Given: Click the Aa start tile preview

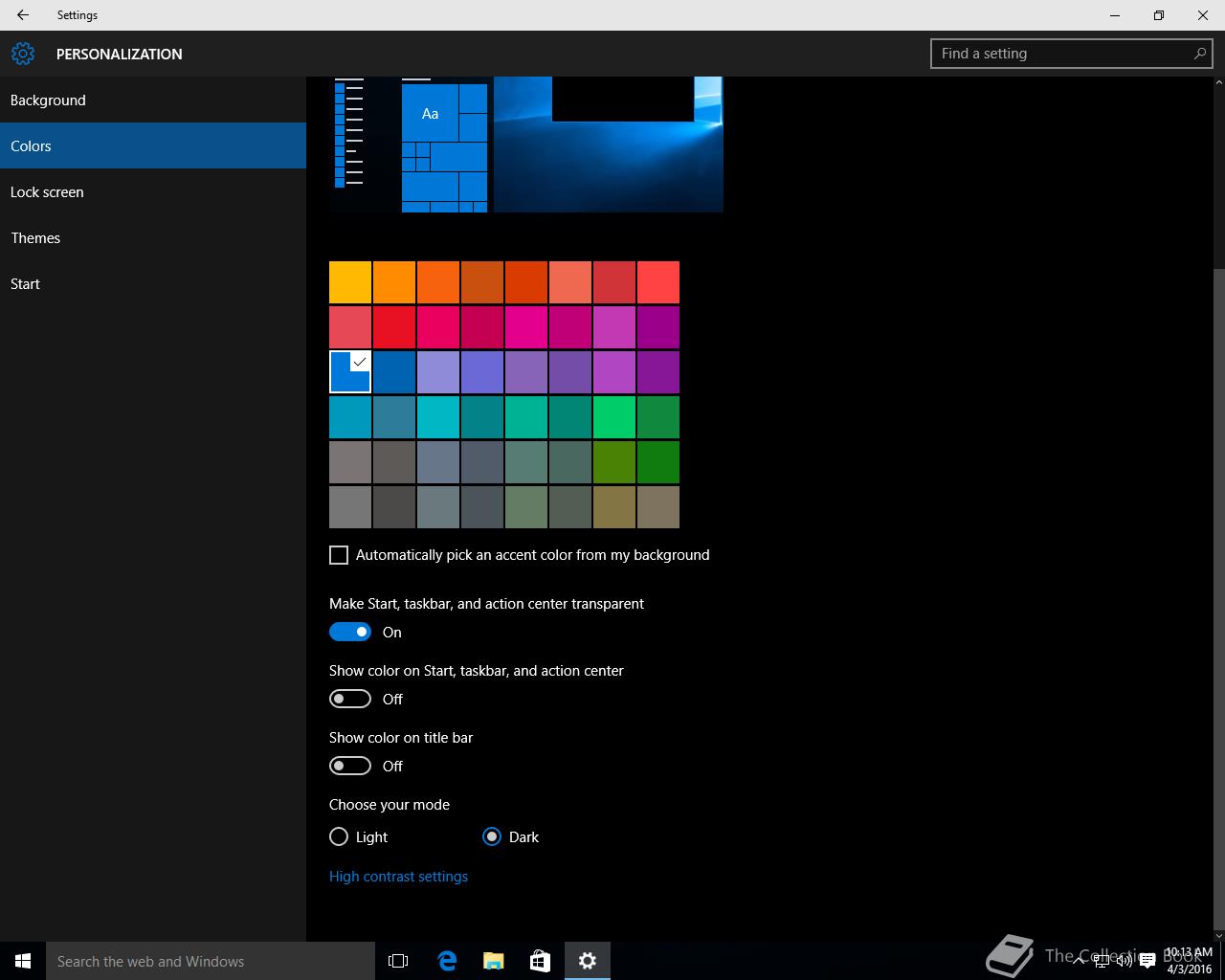Looking at the screenshot, I should [430, 114].
